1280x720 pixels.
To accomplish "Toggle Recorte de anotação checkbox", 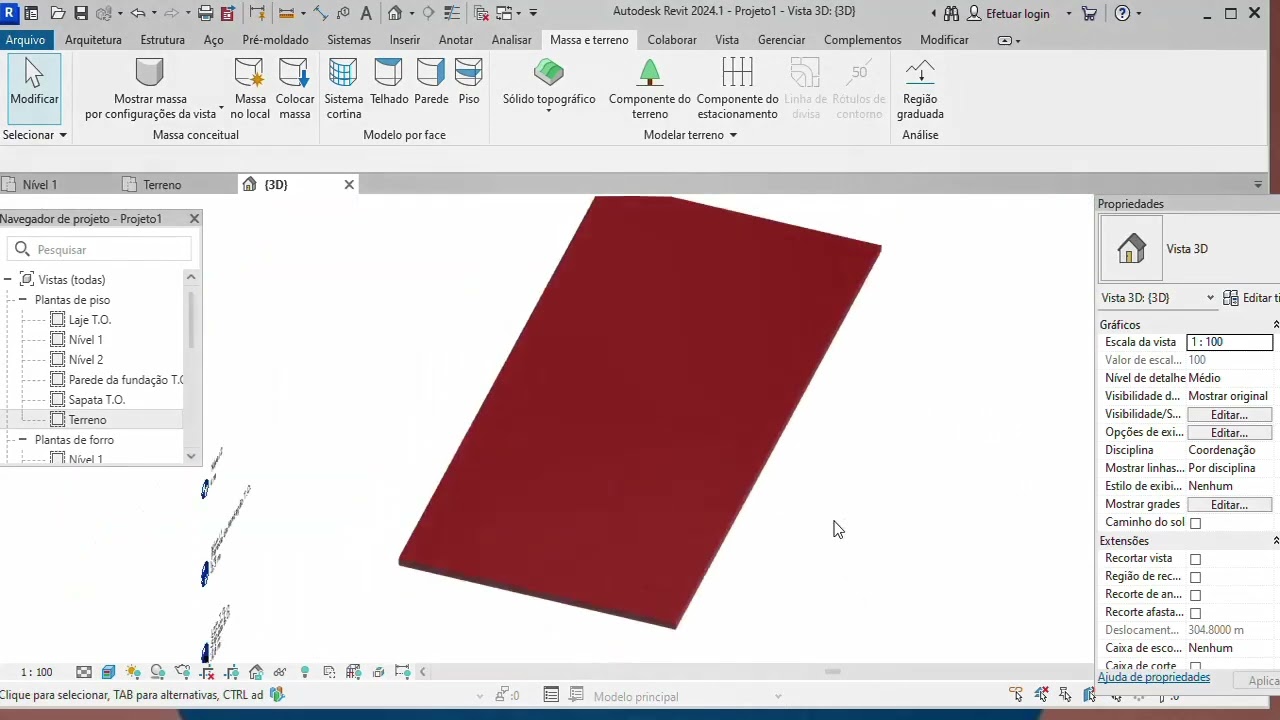I will click(x=1195, y=595).
